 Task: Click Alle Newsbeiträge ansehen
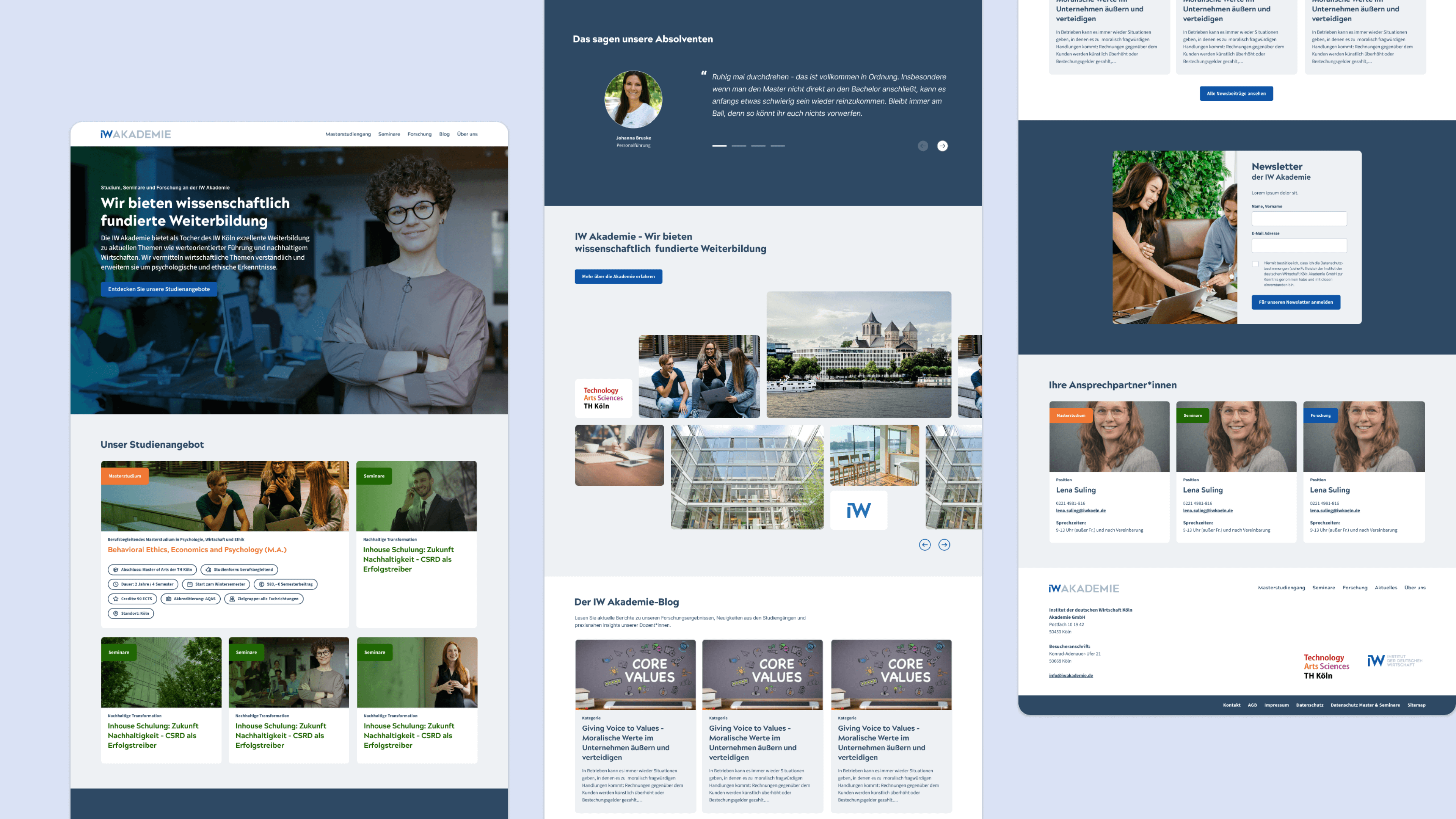tap(1236, 93)
